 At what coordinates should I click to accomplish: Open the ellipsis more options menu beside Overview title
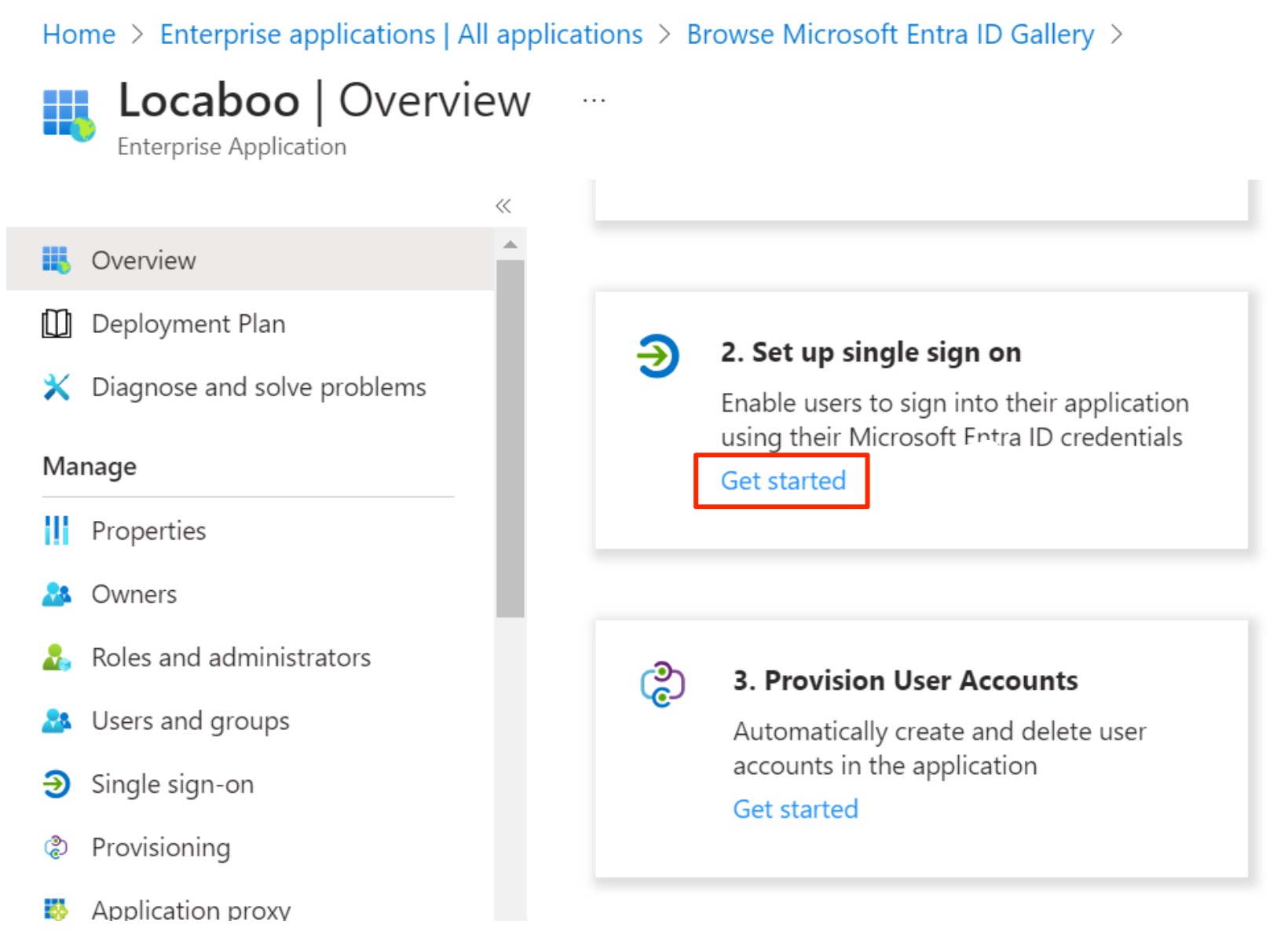[x=595, y=101]
